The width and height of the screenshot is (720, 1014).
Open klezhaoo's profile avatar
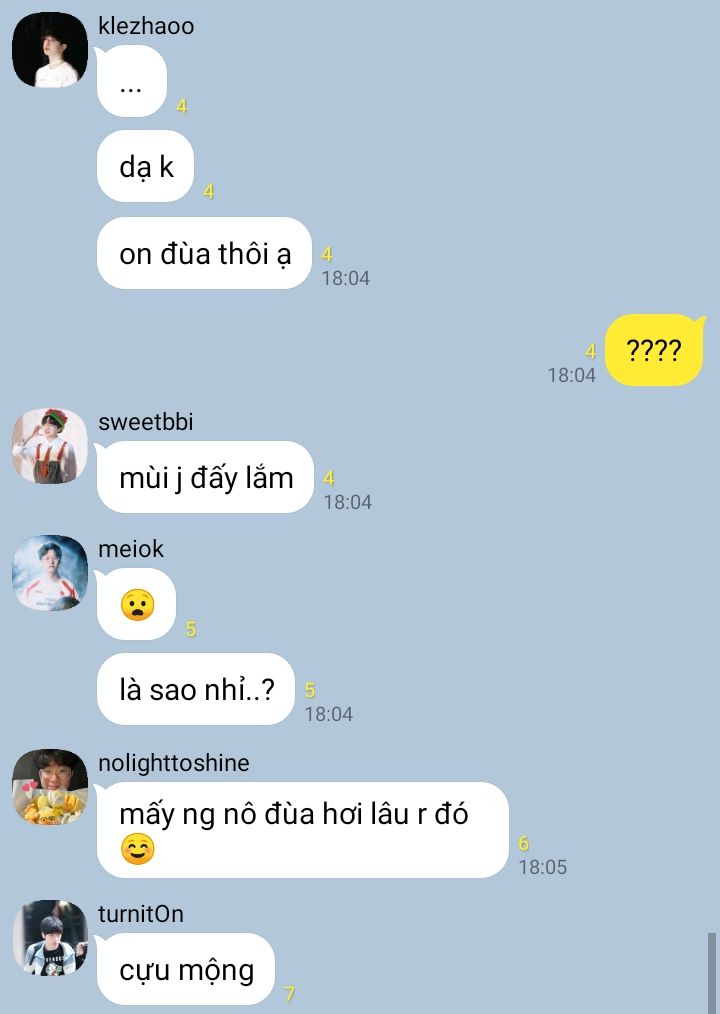pyautogui.click(x=50, y=49)
